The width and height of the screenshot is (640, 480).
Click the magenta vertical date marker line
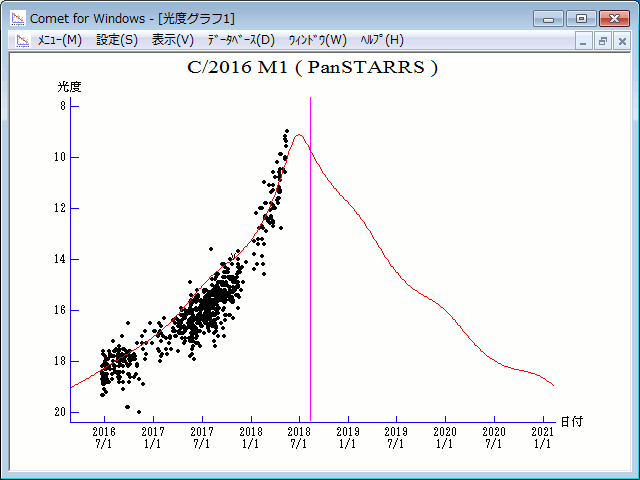click(x=311, y=250)
